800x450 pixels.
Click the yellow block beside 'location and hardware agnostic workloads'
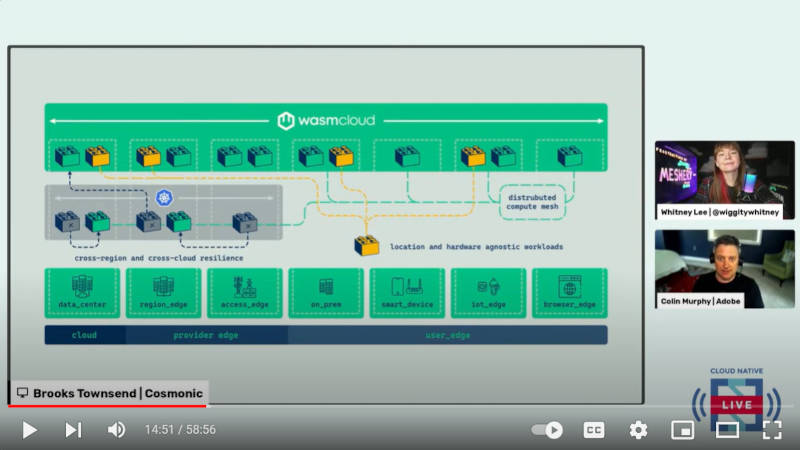367,245
